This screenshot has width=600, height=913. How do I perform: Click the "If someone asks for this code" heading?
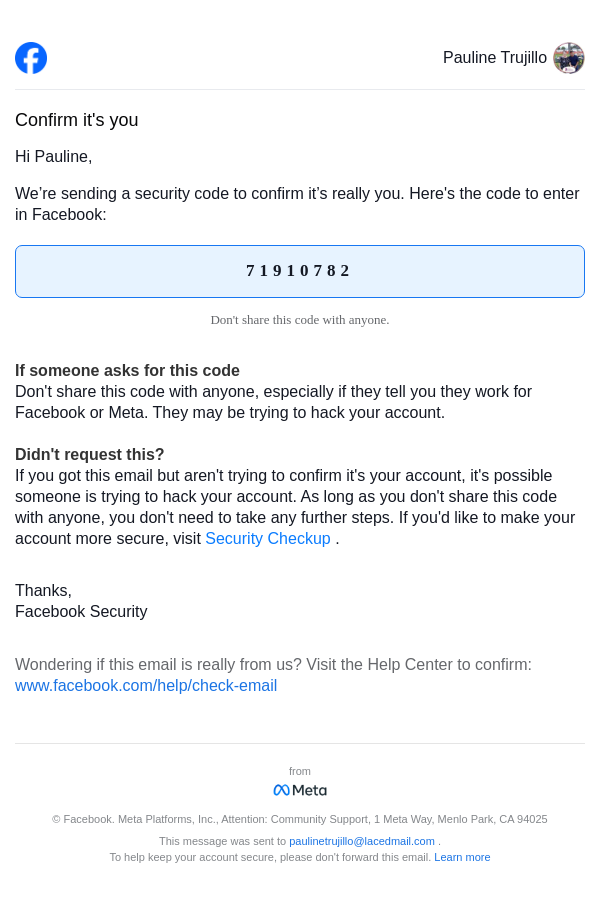(x=127, y=371)
